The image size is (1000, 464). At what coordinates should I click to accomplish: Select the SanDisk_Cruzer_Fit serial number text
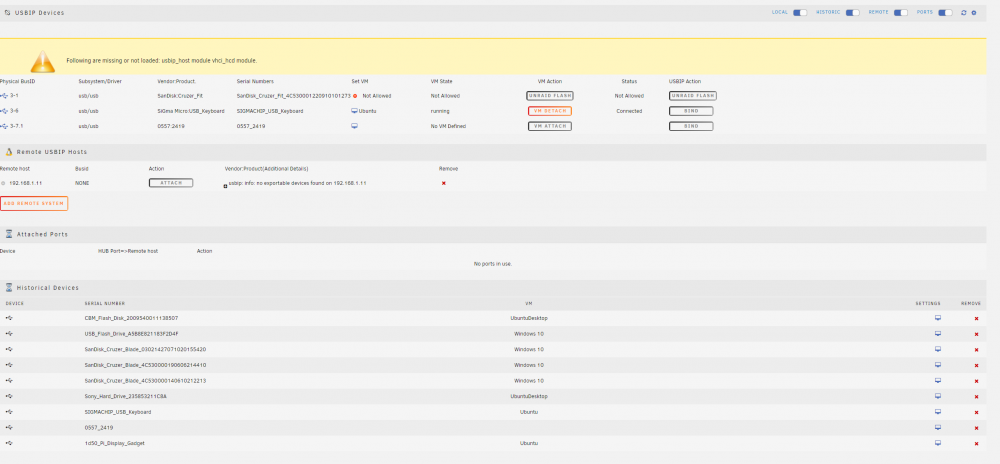pos(293,96)
